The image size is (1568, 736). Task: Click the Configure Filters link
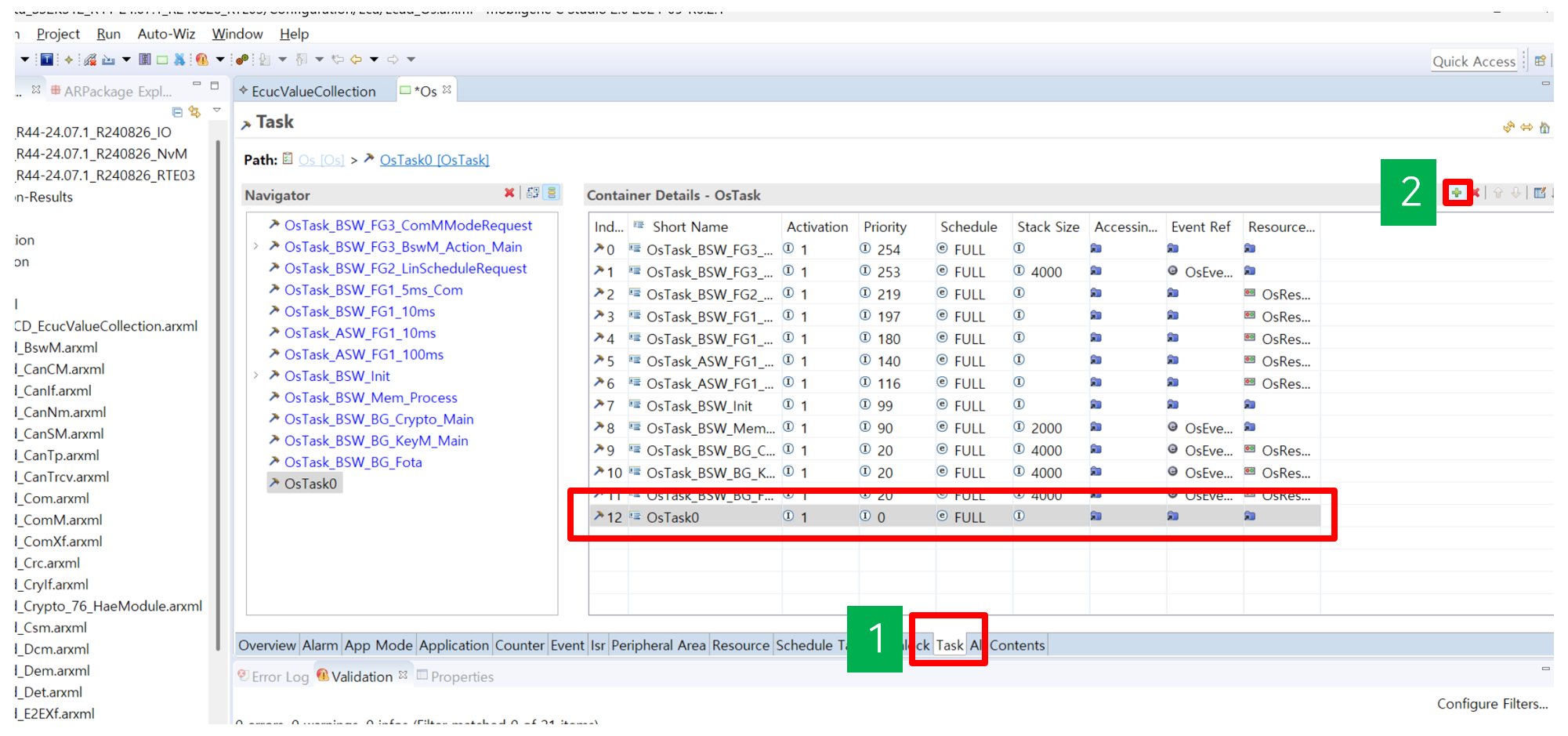[1492, 704]
